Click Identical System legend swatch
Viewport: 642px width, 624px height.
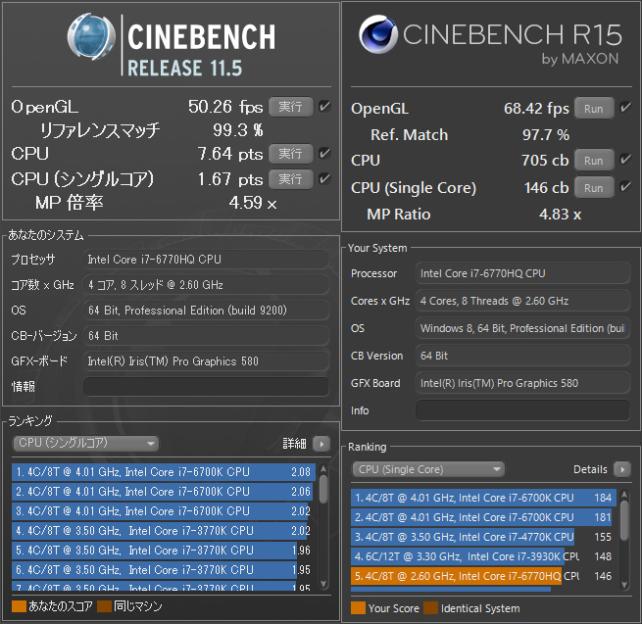431,608
